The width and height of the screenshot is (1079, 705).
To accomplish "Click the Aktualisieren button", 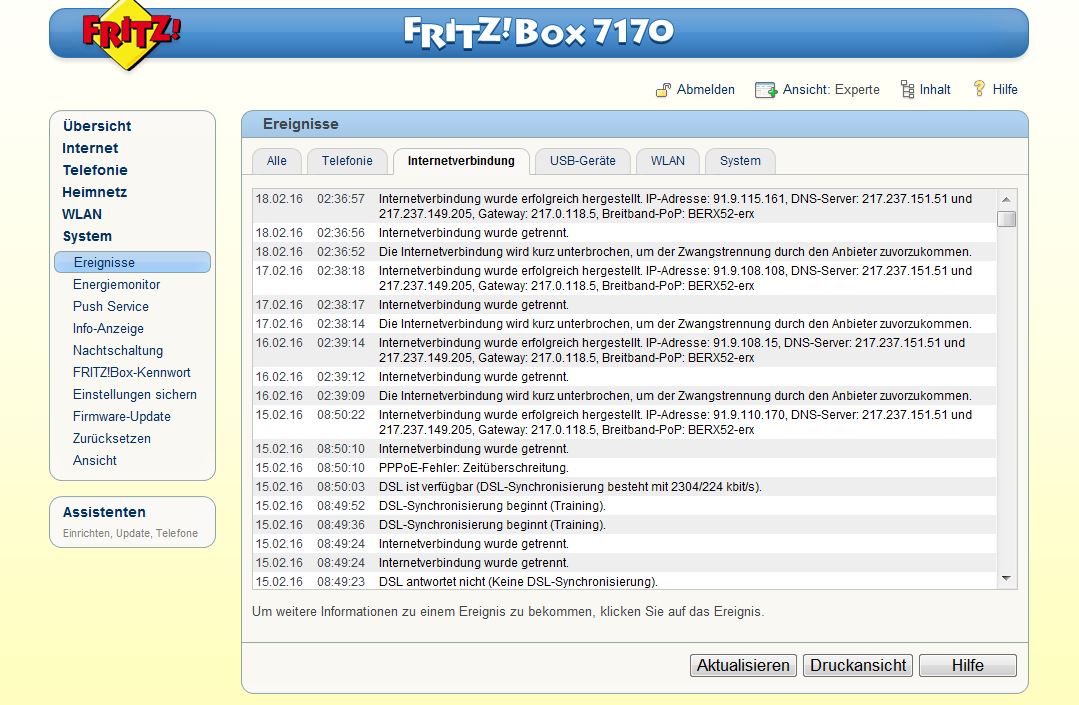I will (743, 665).
